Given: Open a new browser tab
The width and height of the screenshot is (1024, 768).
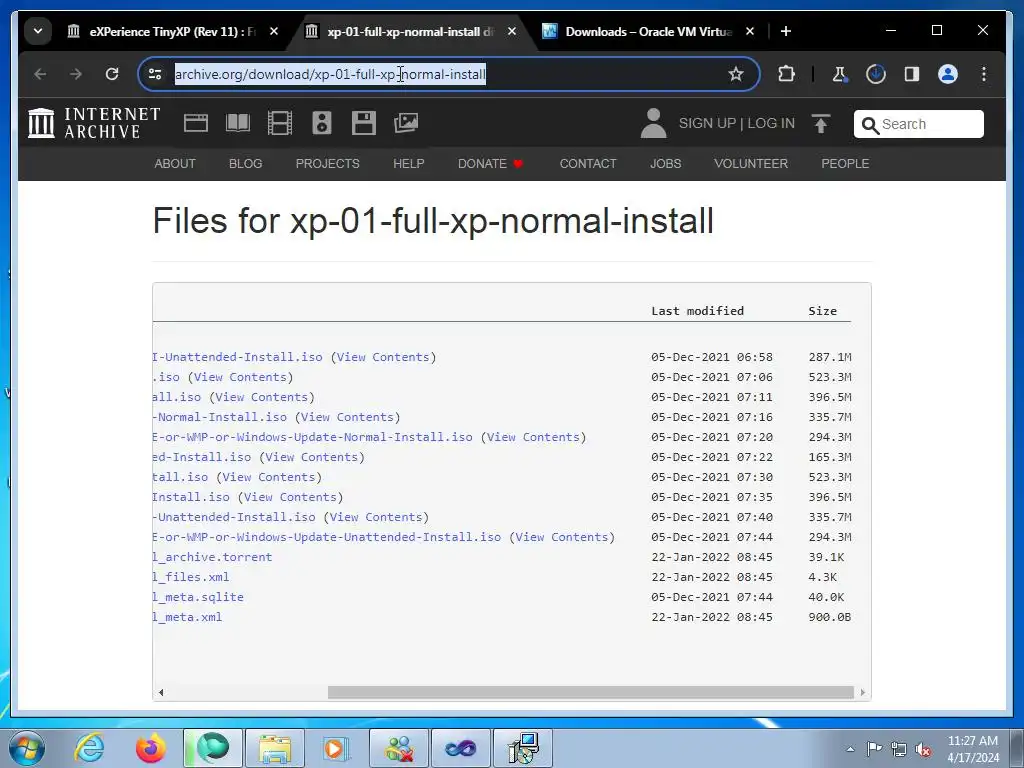Looking at the screenshot, I should (786, 31).
